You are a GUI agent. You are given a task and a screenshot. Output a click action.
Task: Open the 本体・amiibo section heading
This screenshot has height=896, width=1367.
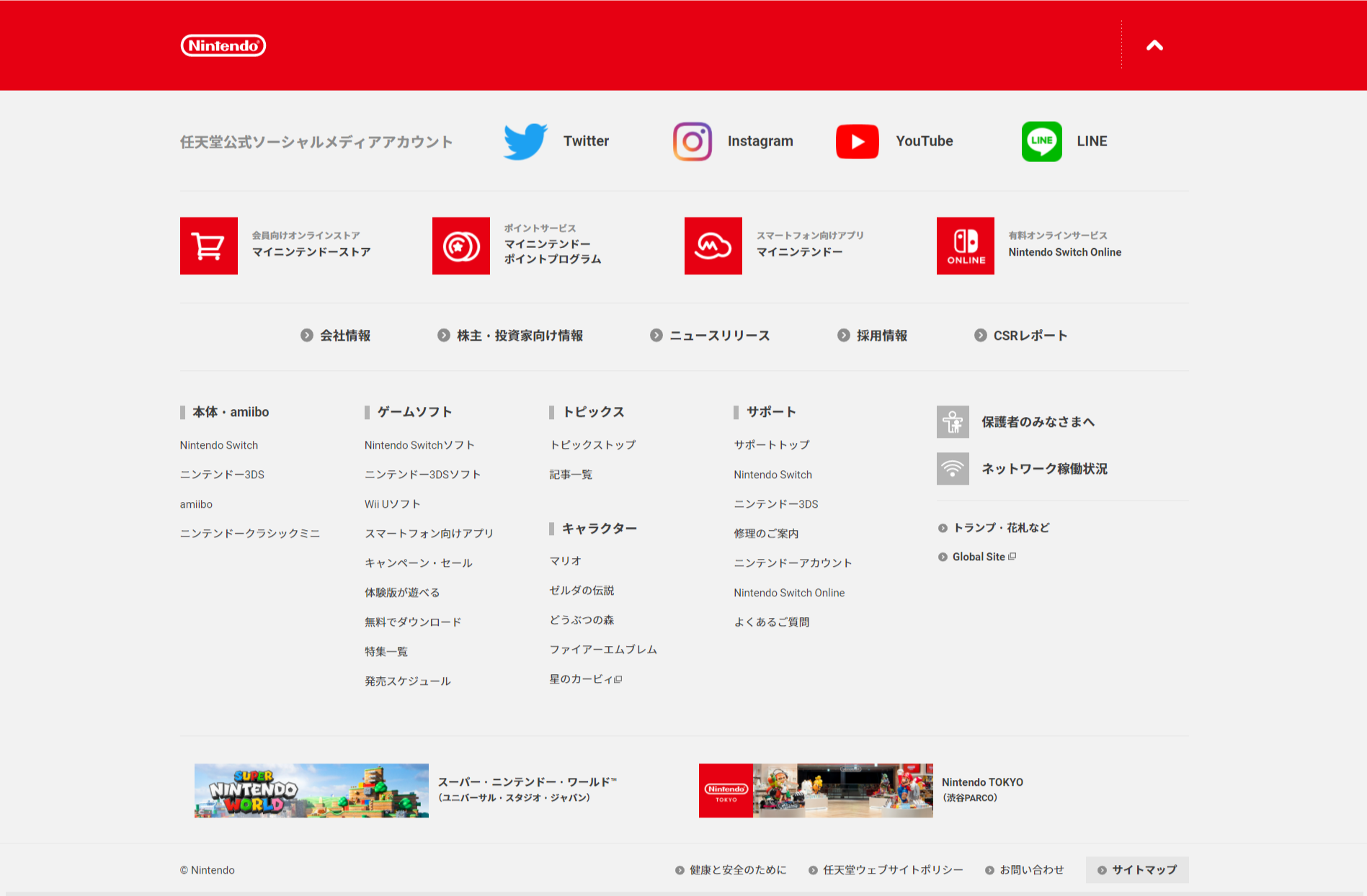[231, 412]
